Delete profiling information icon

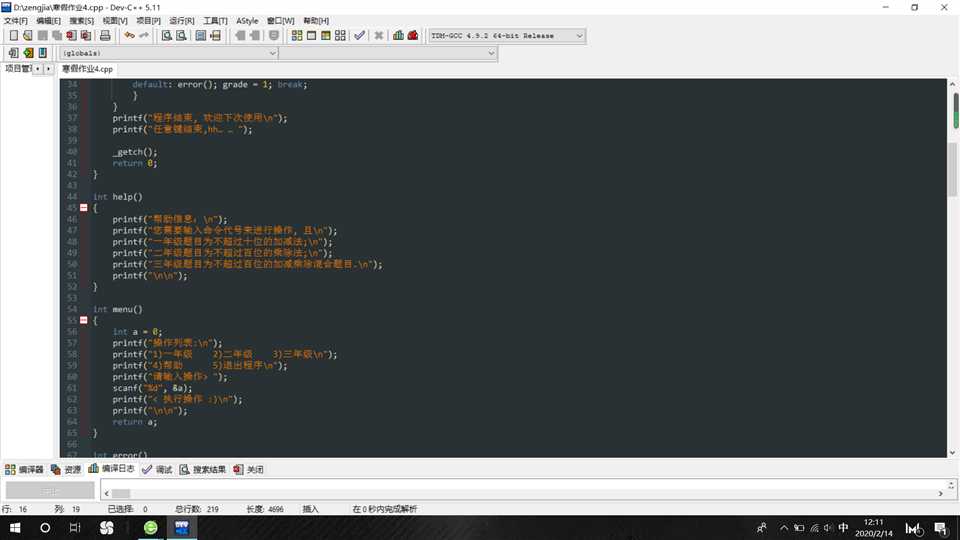pyautogui.click(x=413, y=36)
